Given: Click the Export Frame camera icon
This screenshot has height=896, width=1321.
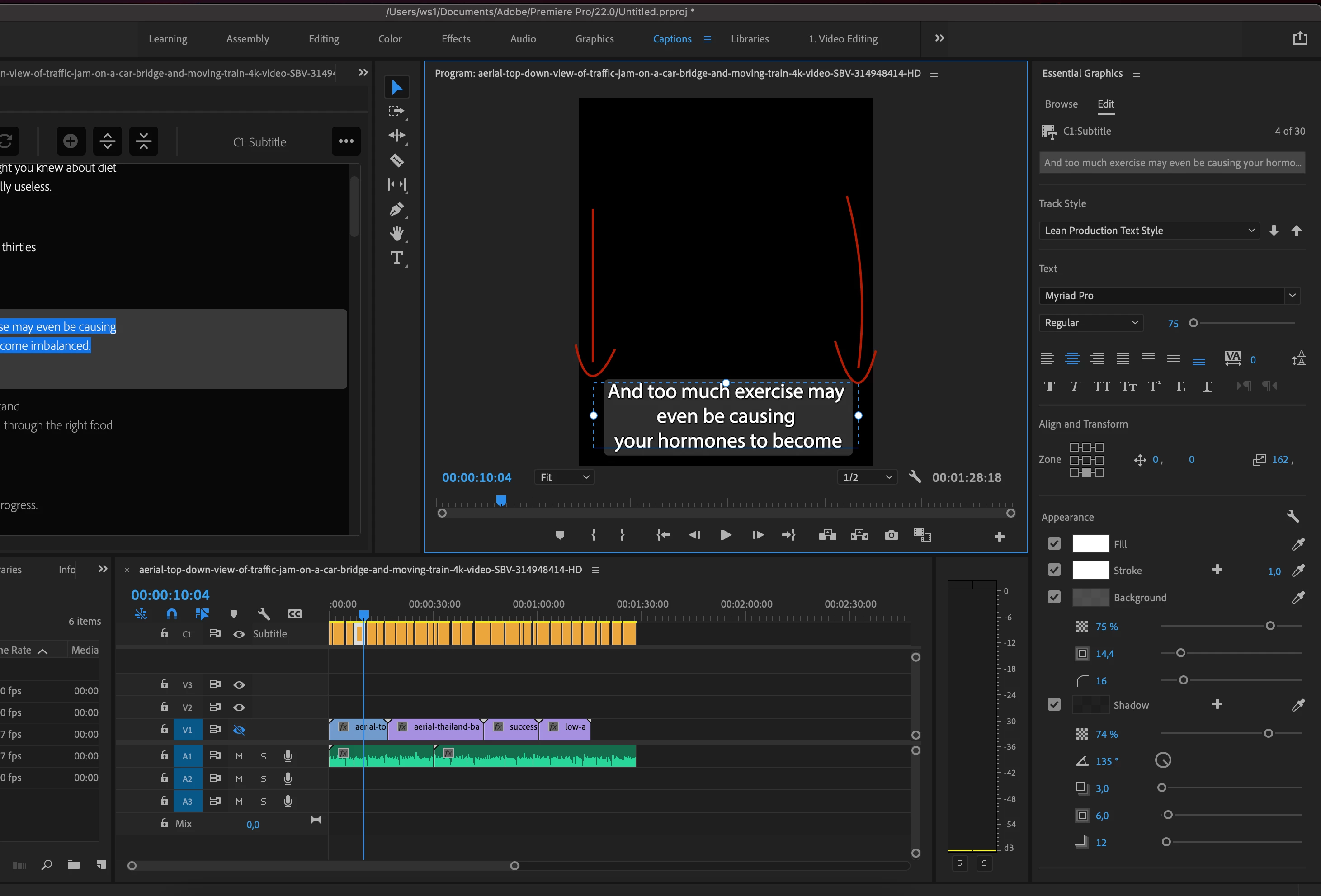Looking at the screenshot, I should click(891, 535).
